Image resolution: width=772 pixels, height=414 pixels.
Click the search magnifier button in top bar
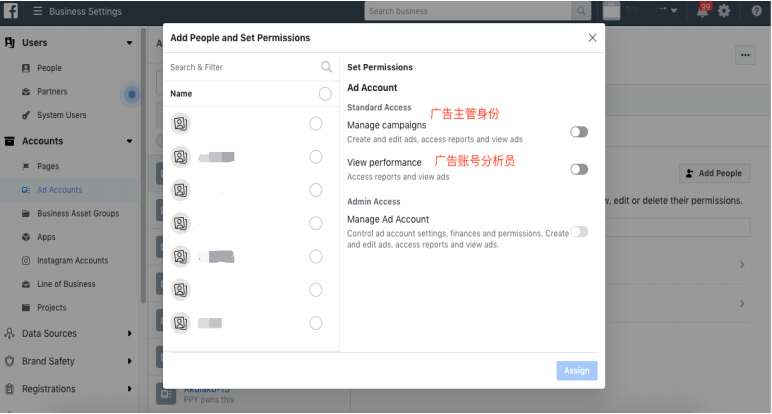coord(580,11)
